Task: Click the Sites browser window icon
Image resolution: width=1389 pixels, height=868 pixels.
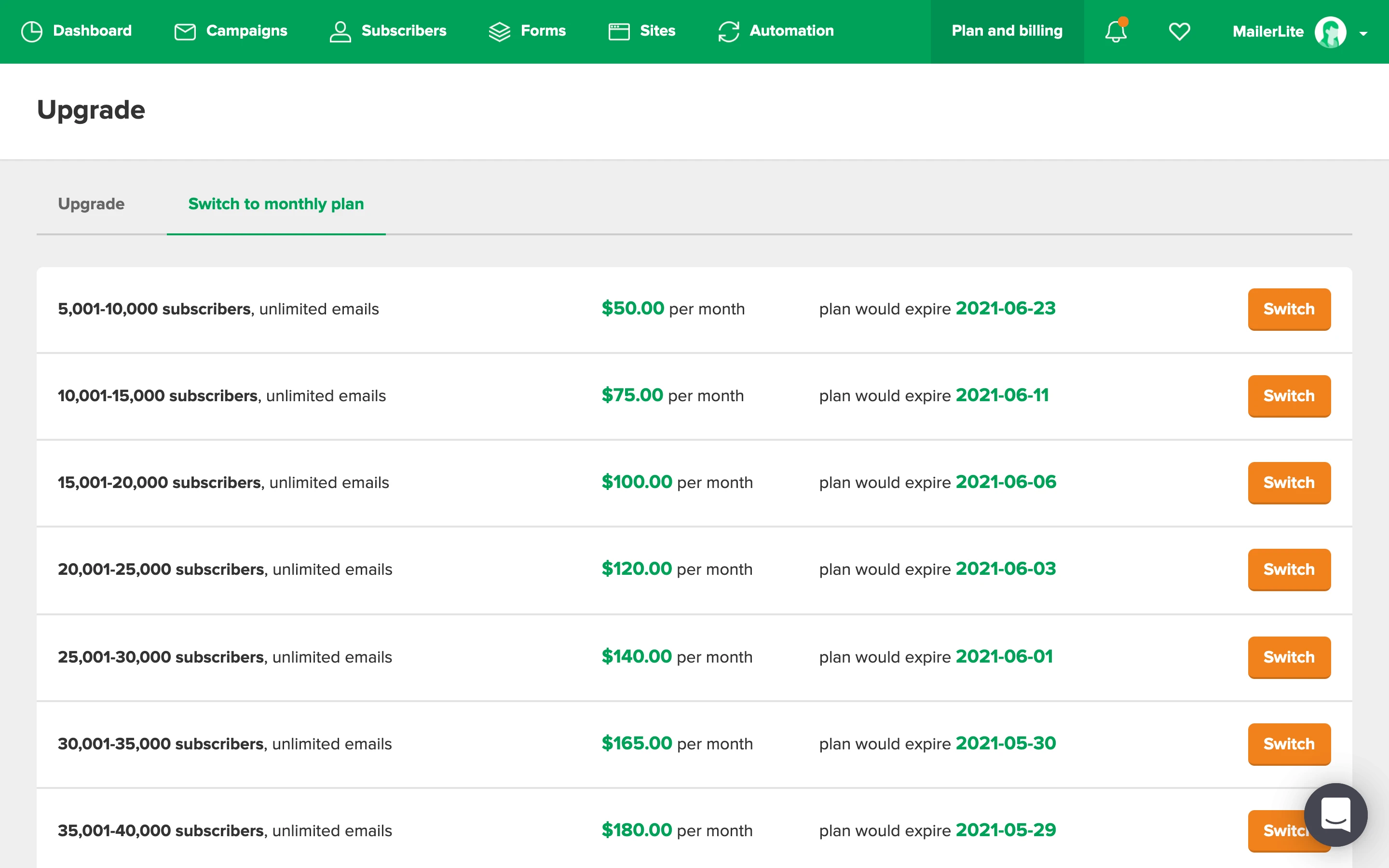Action: click(x=619, y=31)
